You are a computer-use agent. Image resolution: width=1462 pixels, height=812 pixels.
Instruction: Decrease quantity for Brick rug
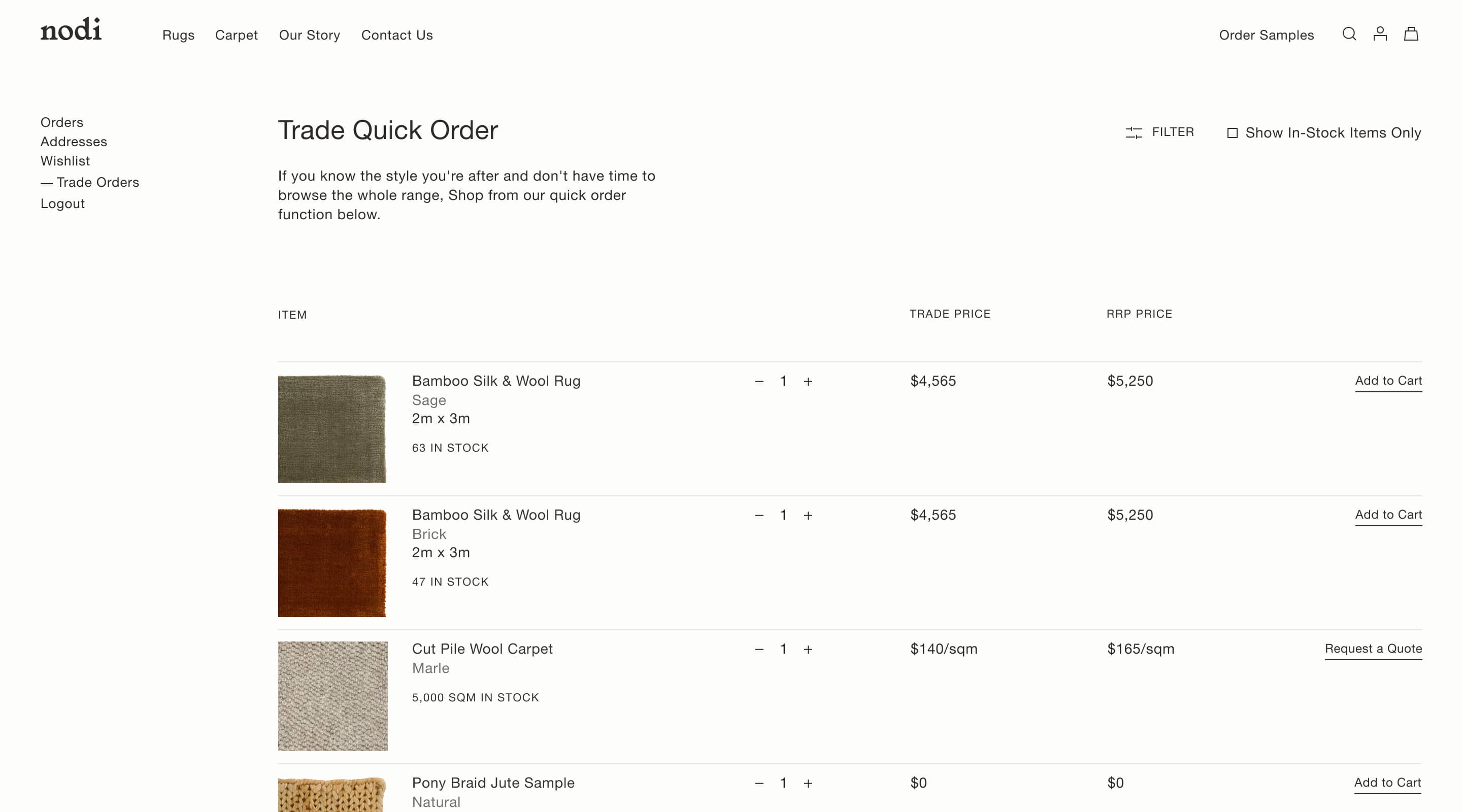pyautogui.click(x=759, y=515)
